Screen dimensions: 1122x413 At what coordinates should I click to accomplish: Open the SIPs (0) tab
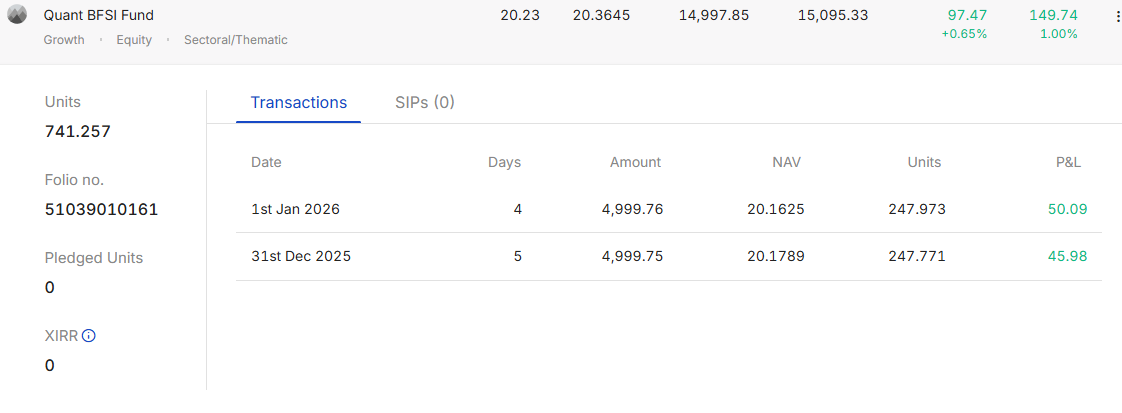coord(425,102)
